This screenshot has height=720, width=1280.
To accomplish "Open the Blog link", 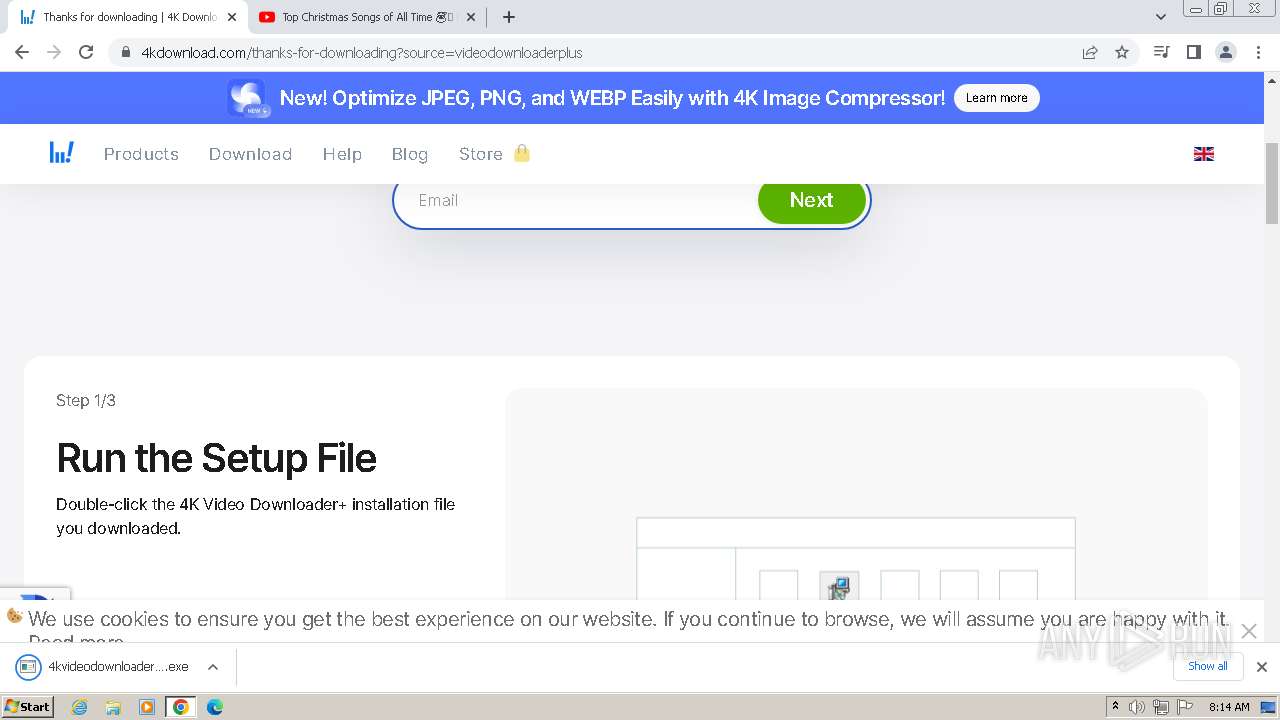I will pyautogui.click(x=410, y=154).
